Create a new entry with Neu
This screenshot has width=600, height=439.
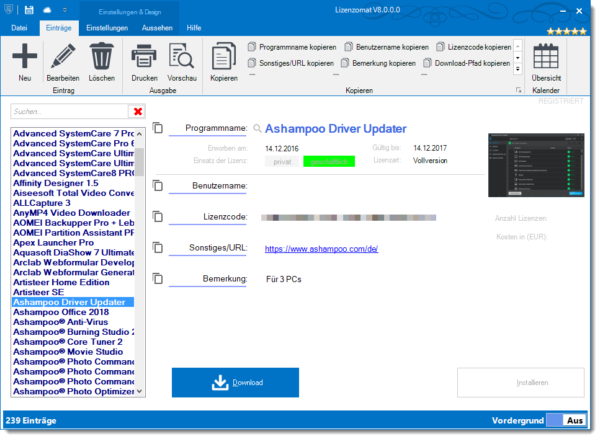coord(25,62)
